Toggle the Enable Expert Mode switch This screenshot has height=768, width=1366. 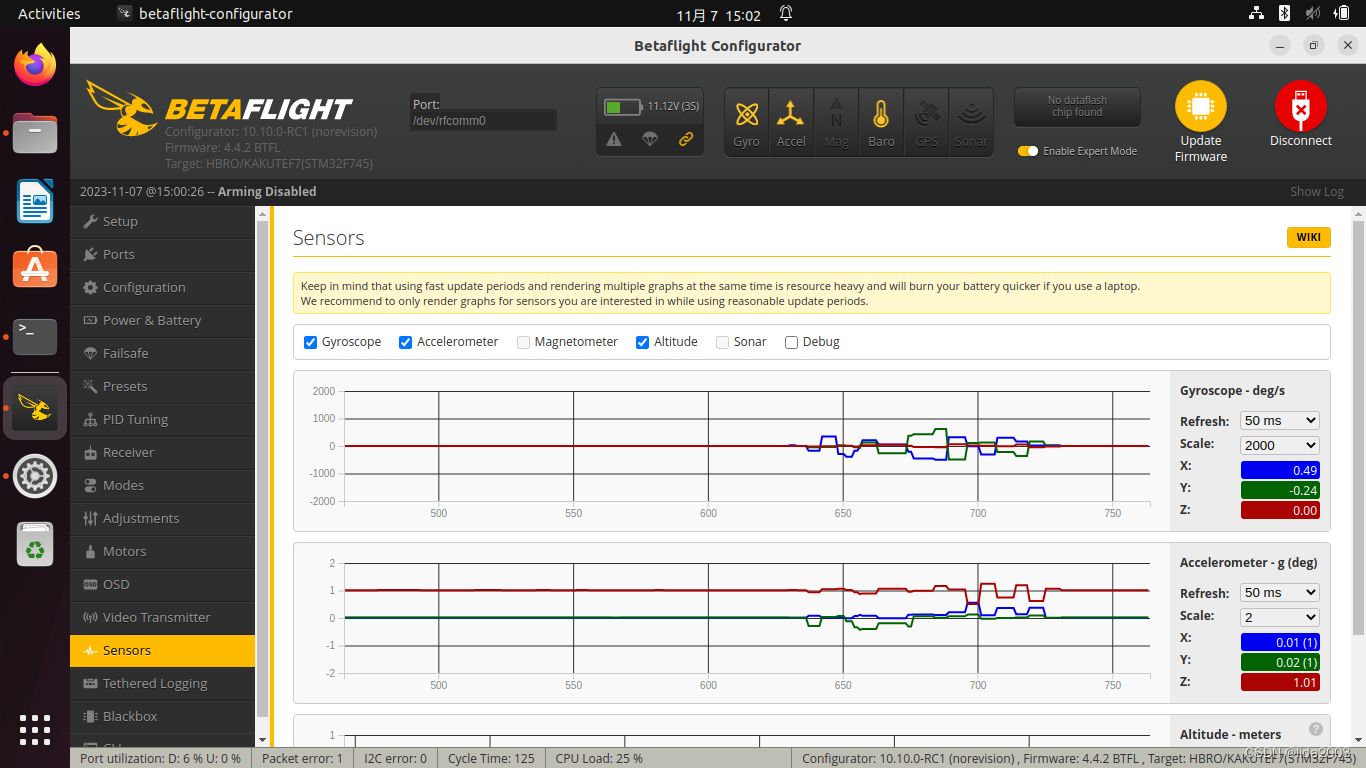coord(1028,151)
